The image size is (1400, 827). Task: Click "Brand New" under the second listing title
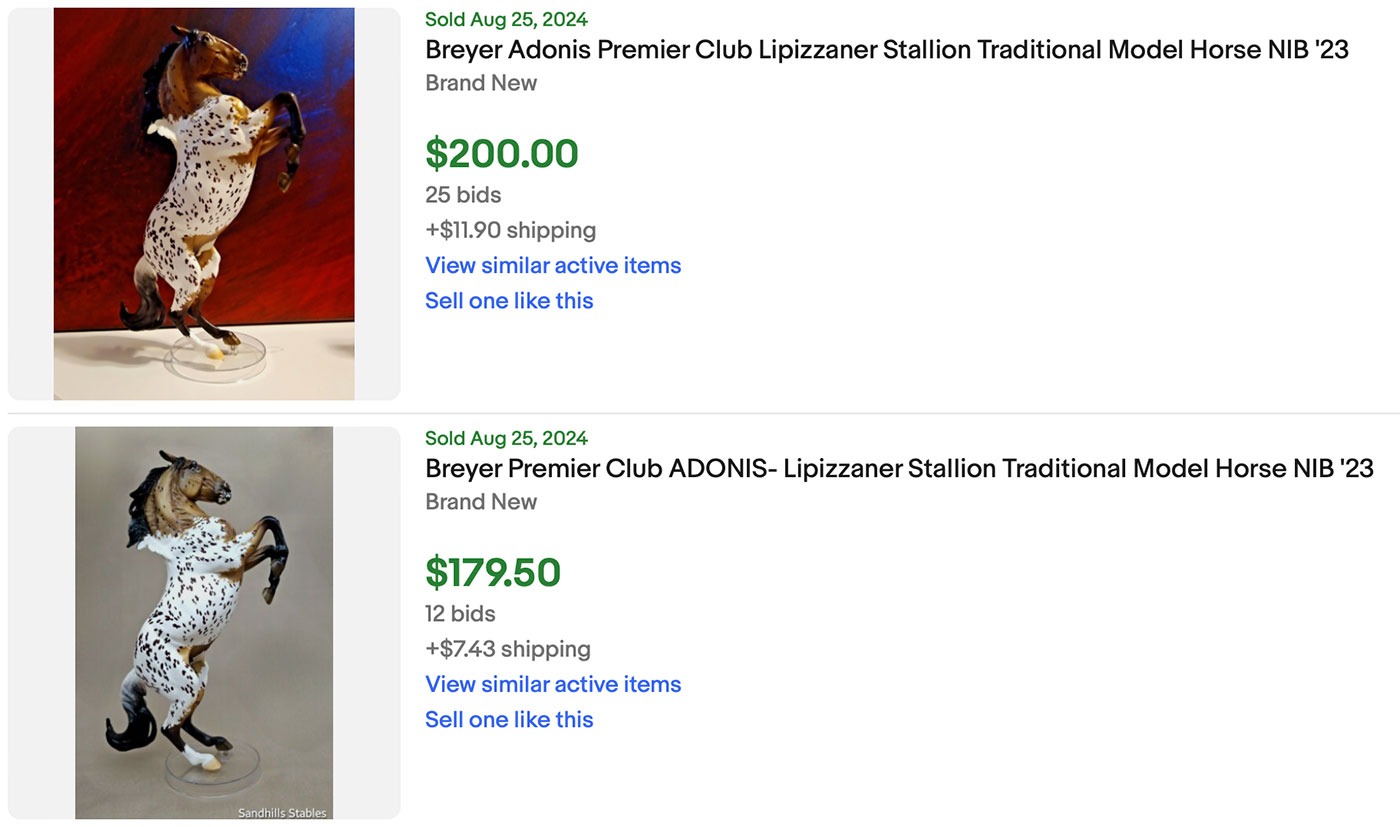pyautogui.click(x=481, y=502)
